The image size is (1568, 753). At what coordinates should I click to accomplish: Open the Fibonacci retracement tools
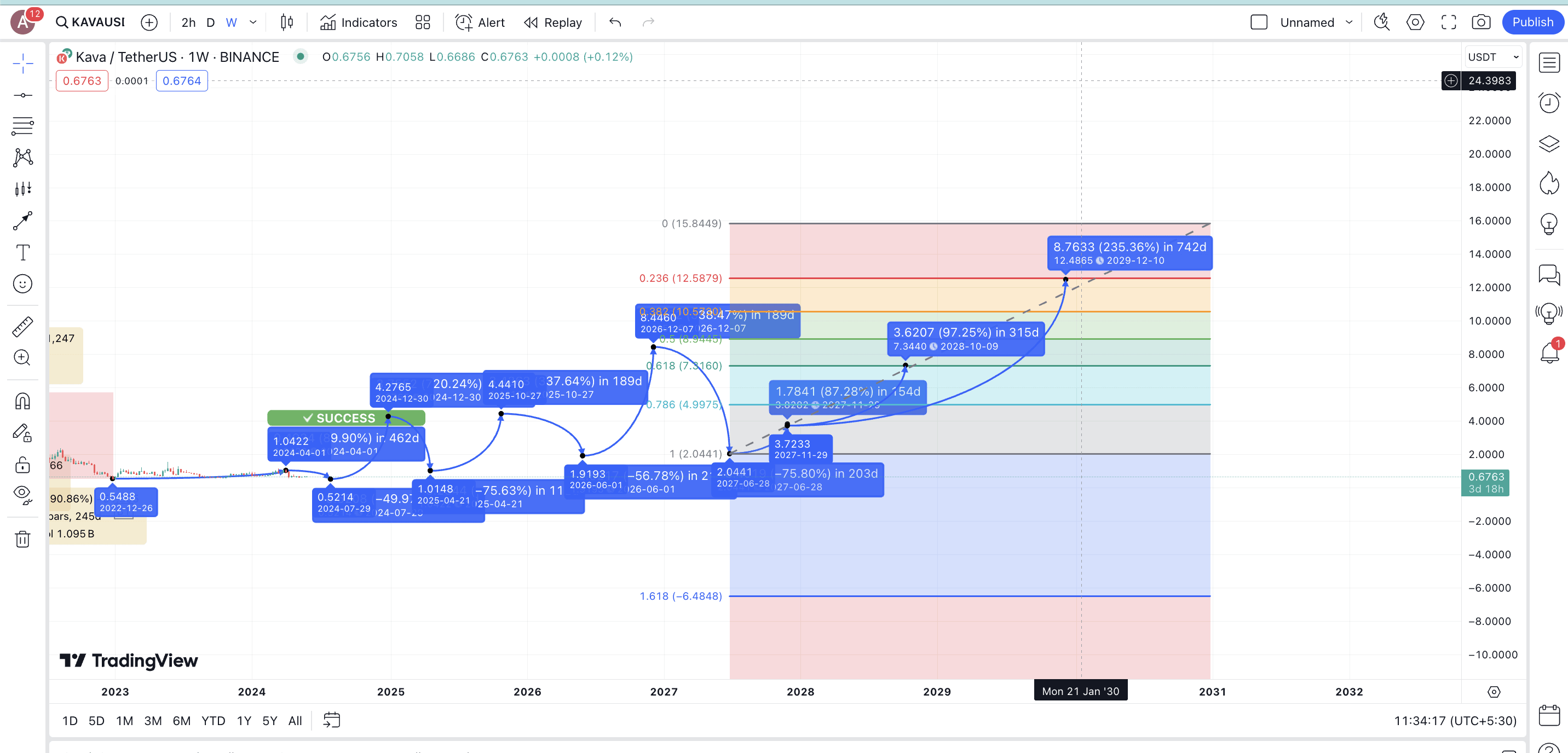click(22, 126)
